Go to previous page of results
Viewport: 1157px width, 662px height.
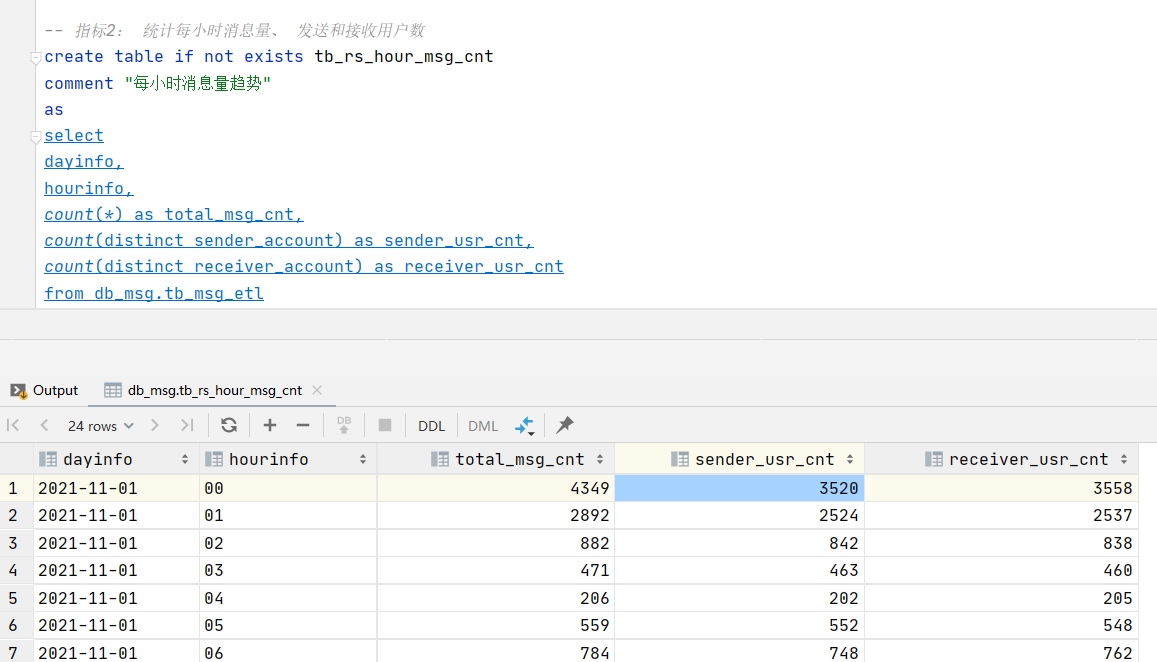click(44, 425)
